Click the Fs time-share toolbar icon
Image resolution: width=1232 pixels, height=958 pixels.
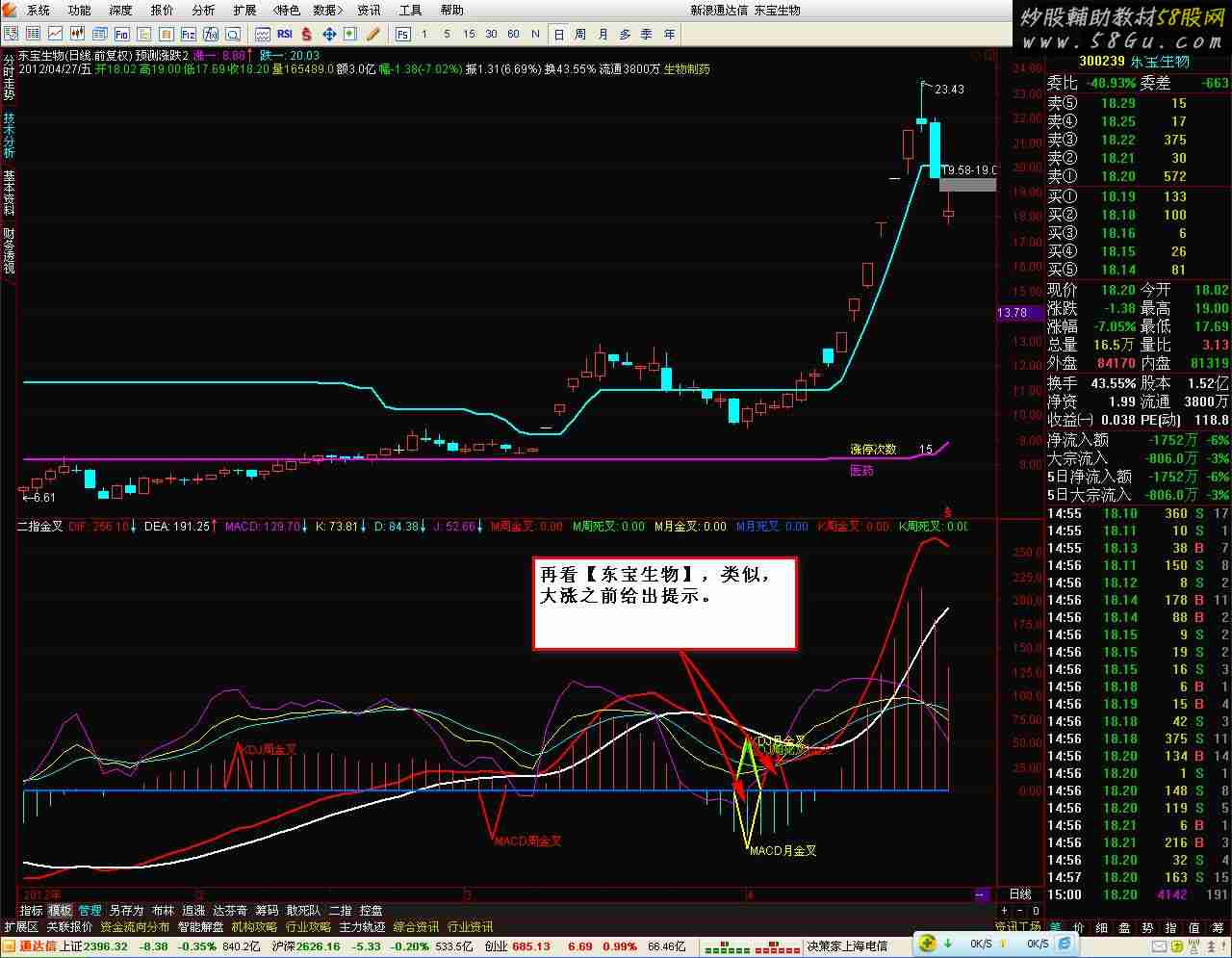click(402, 34)
